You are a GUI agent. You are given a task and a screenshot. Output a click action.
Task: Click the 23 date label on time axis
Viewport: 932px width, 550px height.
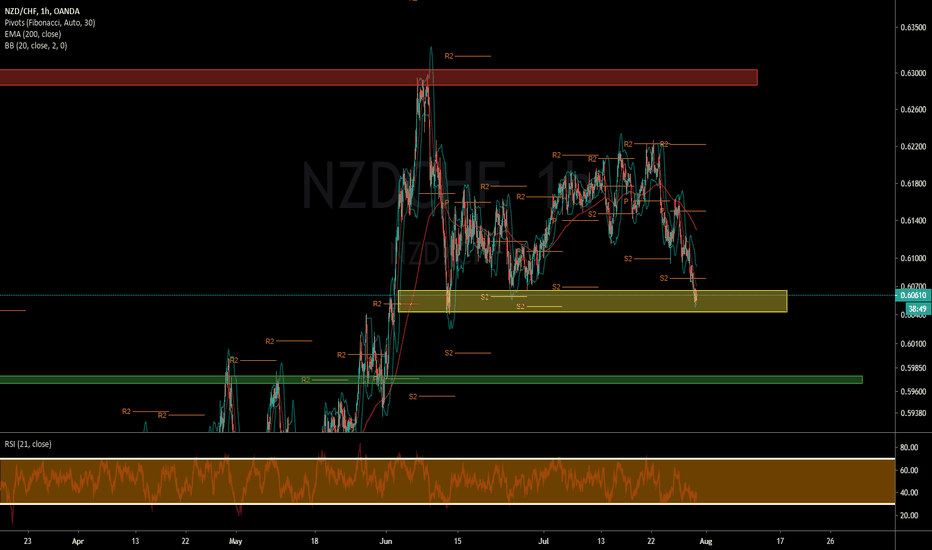27,541
